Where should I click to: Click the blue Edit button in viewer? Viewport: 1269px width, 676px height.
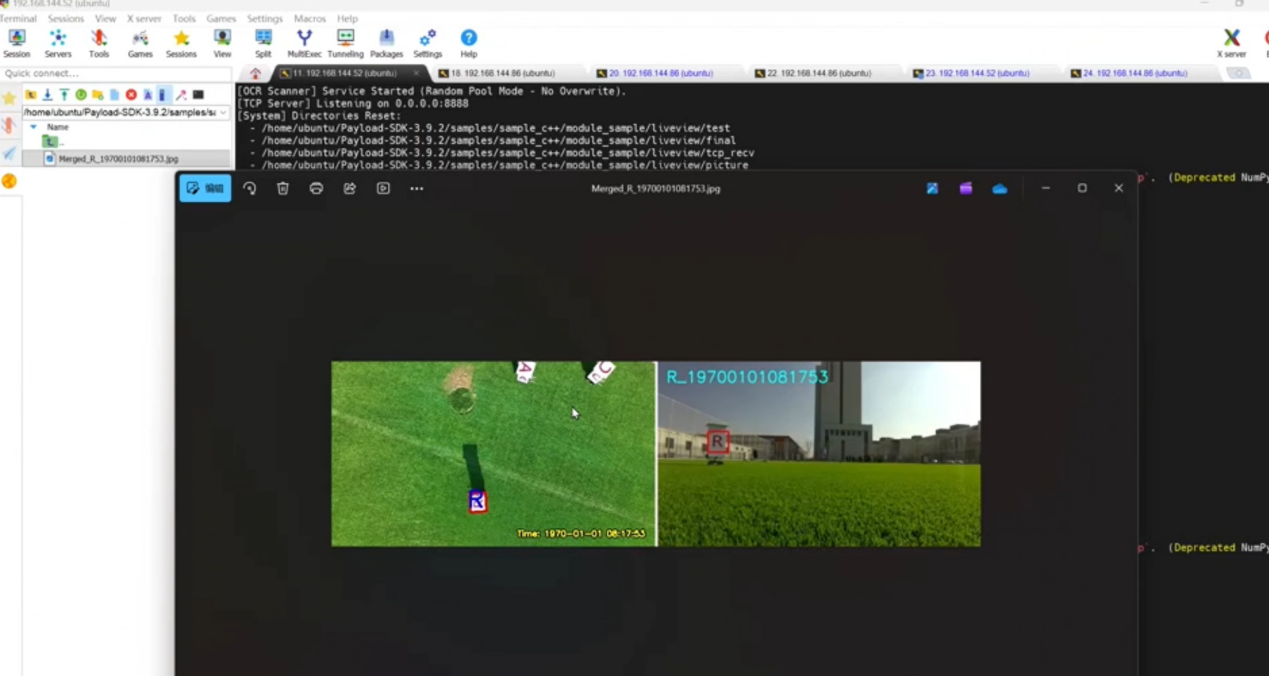(205, 188)
